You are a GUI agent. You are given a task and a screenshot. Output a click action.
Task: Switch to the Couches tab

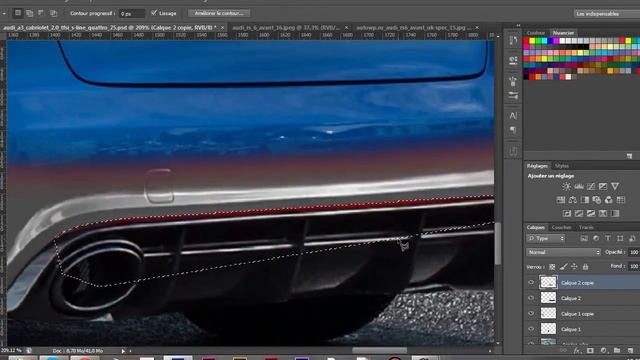[x=561, y=227]
